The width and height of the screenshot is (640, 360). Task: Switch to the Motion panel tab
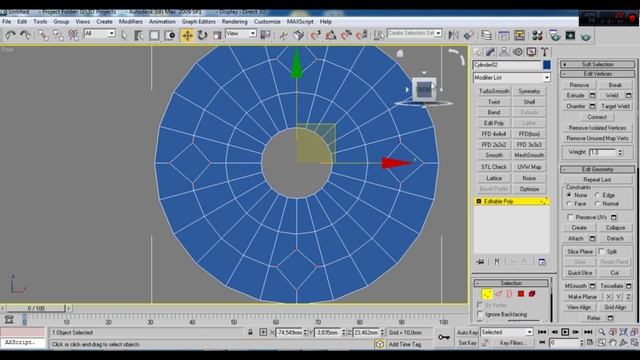tap(518, 52)
